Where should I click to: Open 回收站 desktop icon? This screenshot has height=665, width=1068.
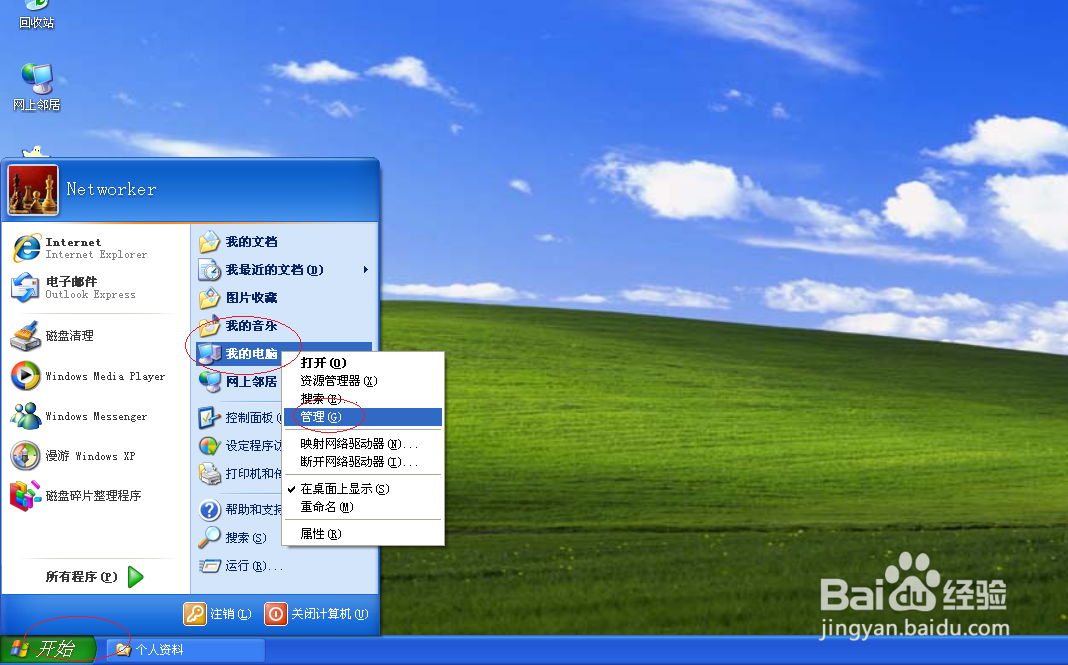tap(36, 15)
